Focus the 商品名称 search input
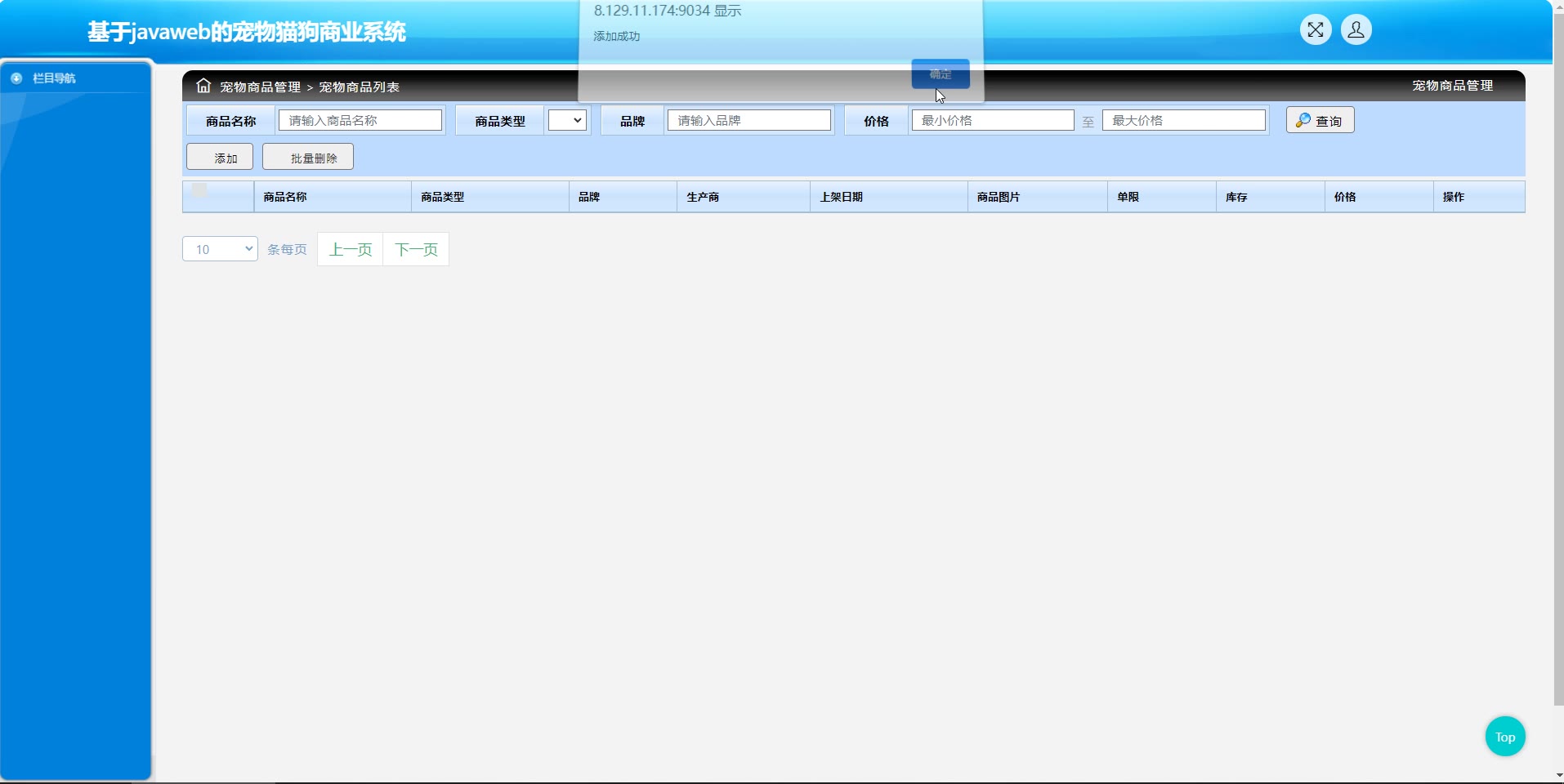 click(360, 120)
